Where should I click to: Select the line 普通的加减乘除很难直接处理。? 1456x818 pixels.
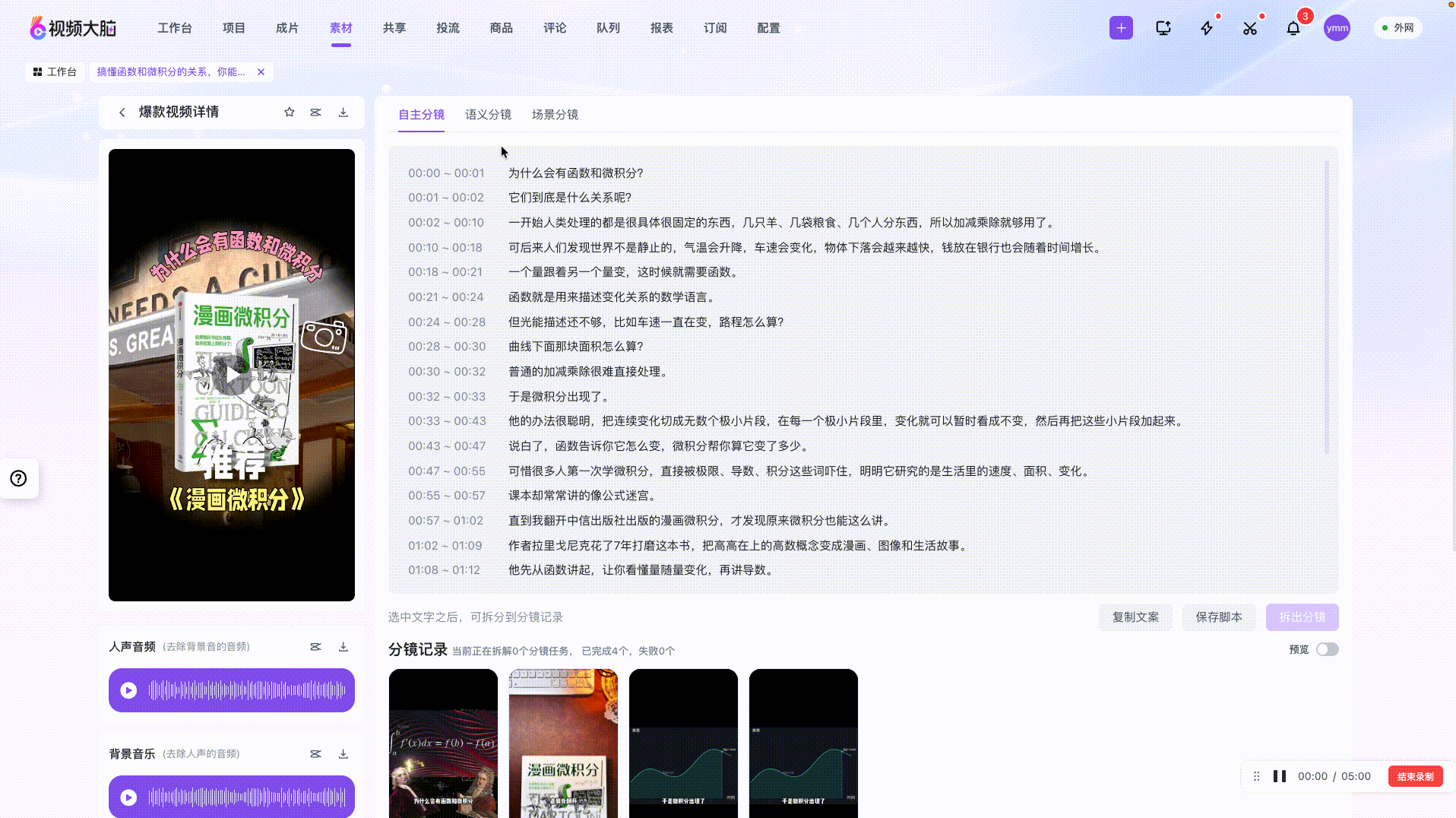point(589,372)
